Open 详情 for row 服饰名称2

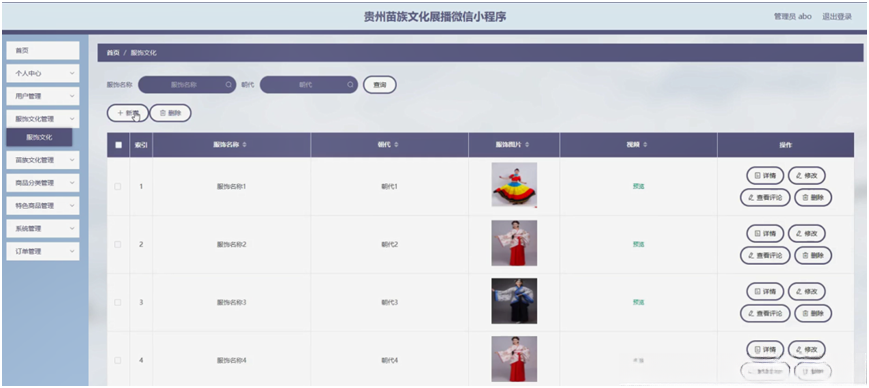pos(765,234)
